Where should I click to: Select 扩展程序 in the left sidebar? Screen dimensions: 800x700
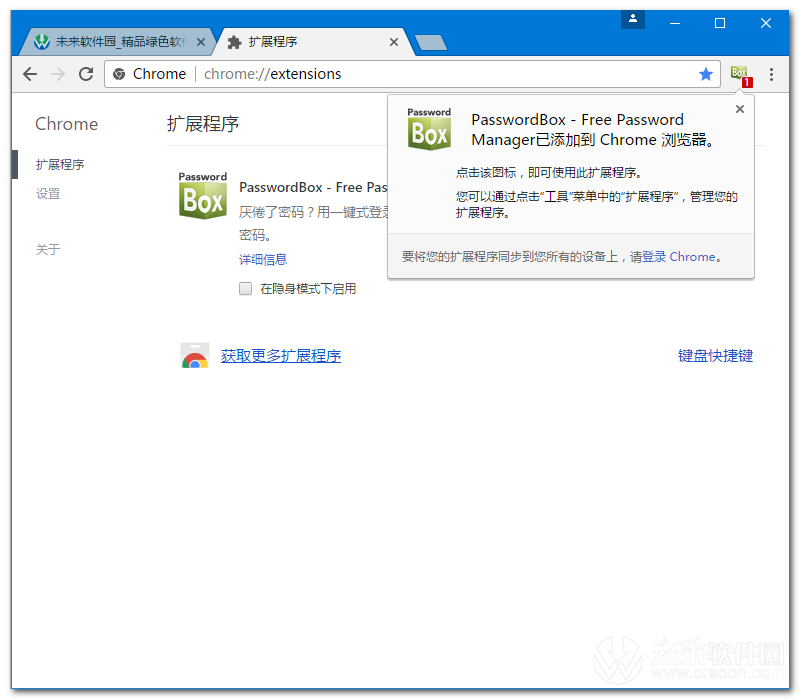[x=60, y=164]
